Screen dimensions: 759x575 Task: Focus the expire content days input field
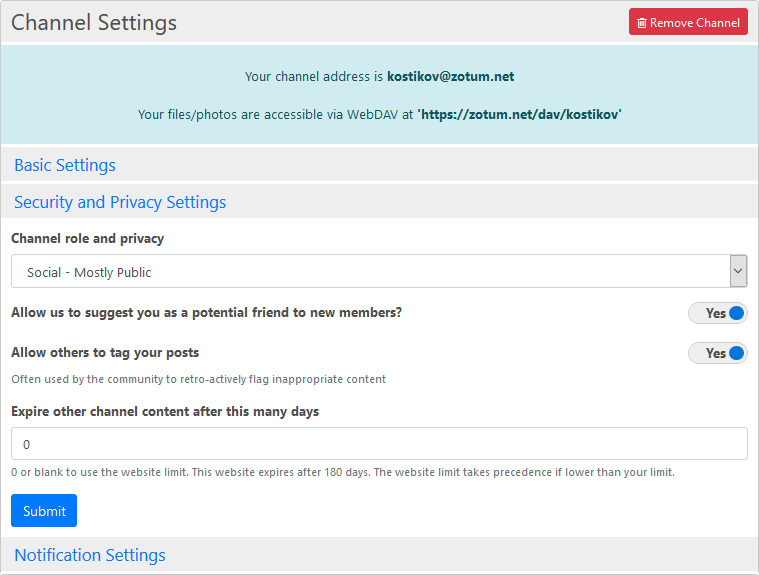click(x=379, y=444)
